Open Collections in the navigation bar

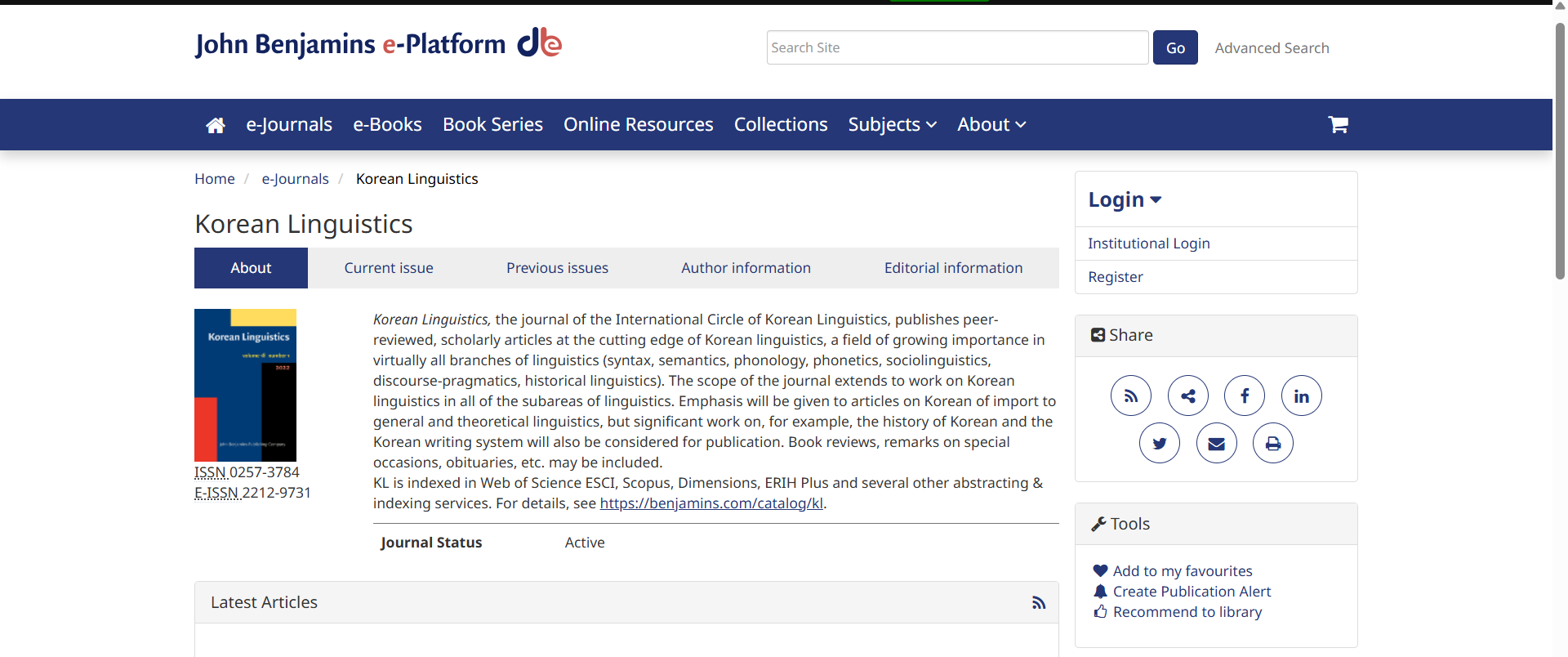pos(781,124)
